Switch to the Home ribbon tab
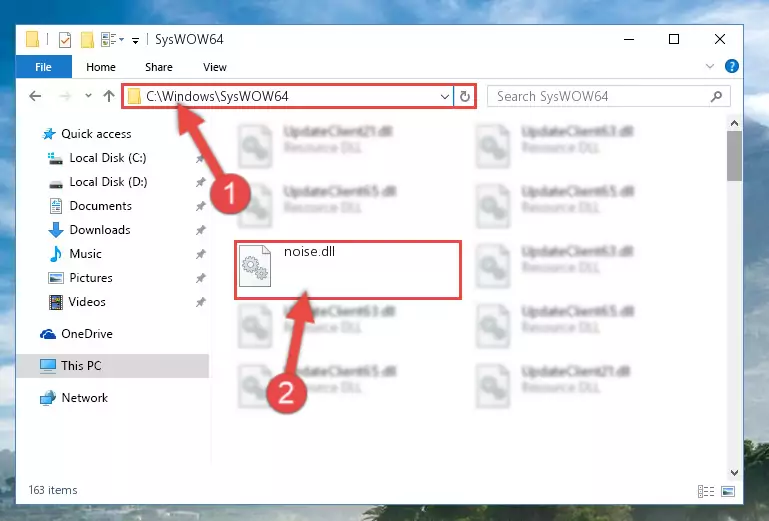This screenshot has width=769, height=521. click(101, 67)
